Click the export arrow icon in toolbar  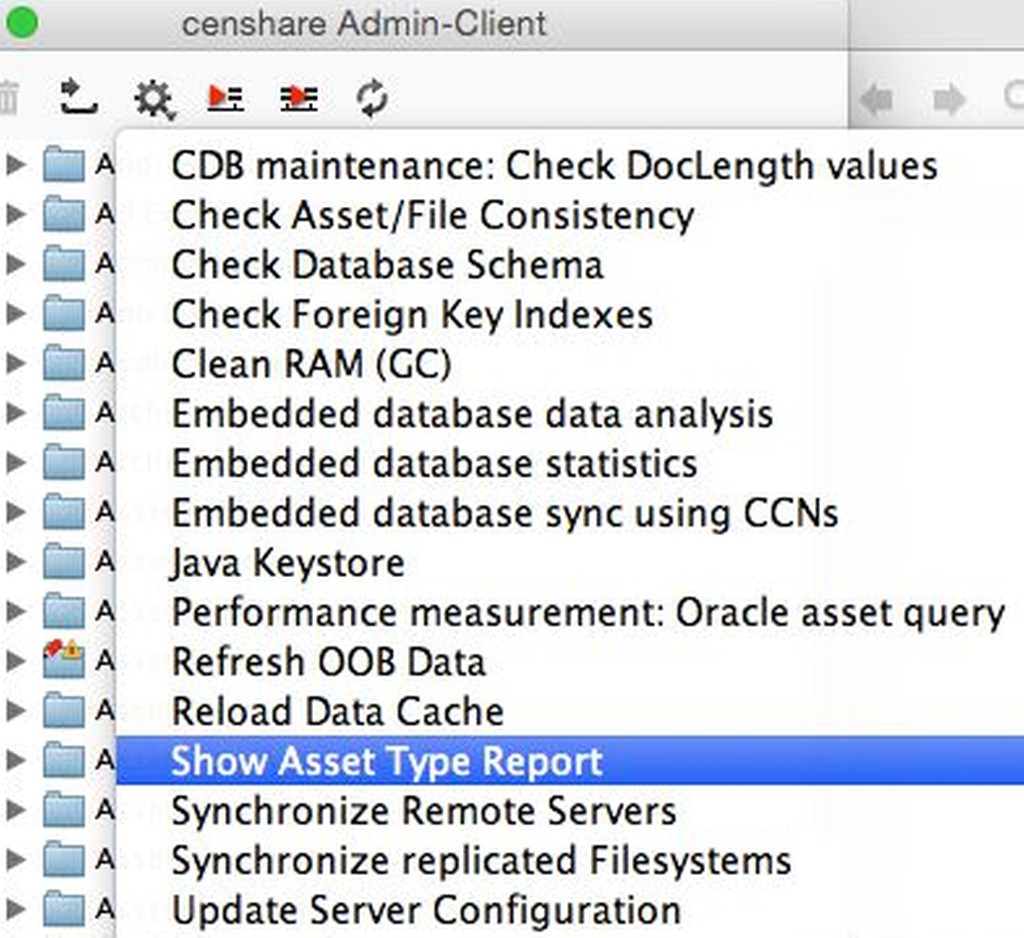(79, 97)
